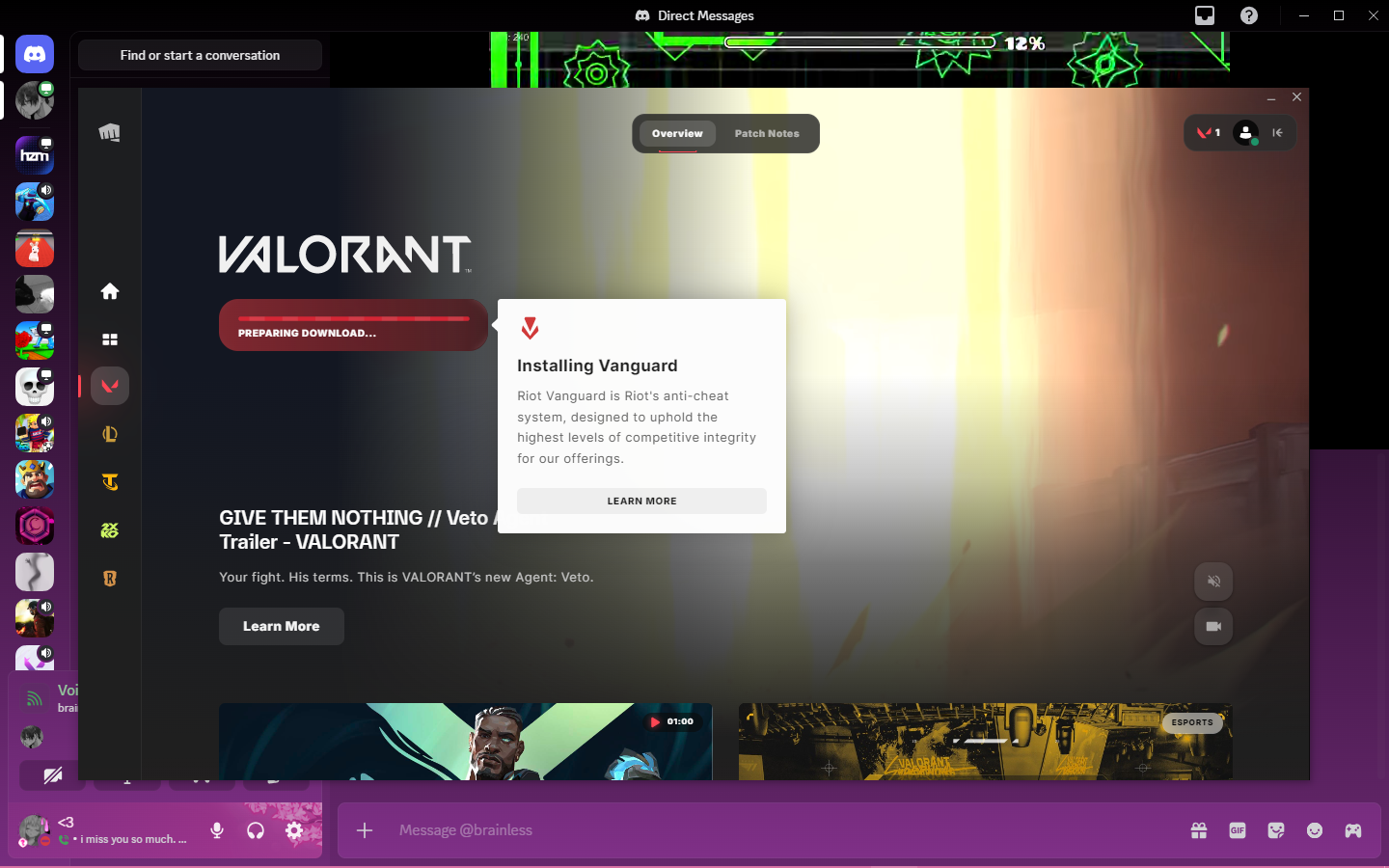Open Discord Help question mark

point(1249,15)
